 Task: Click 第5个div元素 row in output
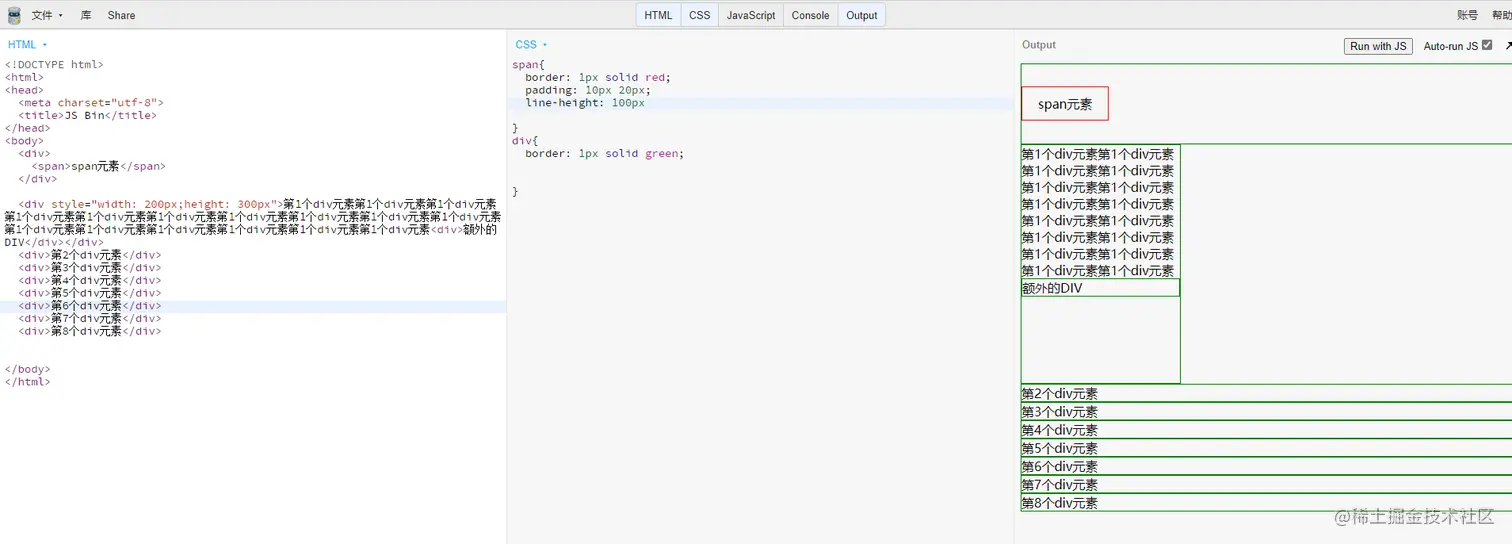[x=1266, y=448]
